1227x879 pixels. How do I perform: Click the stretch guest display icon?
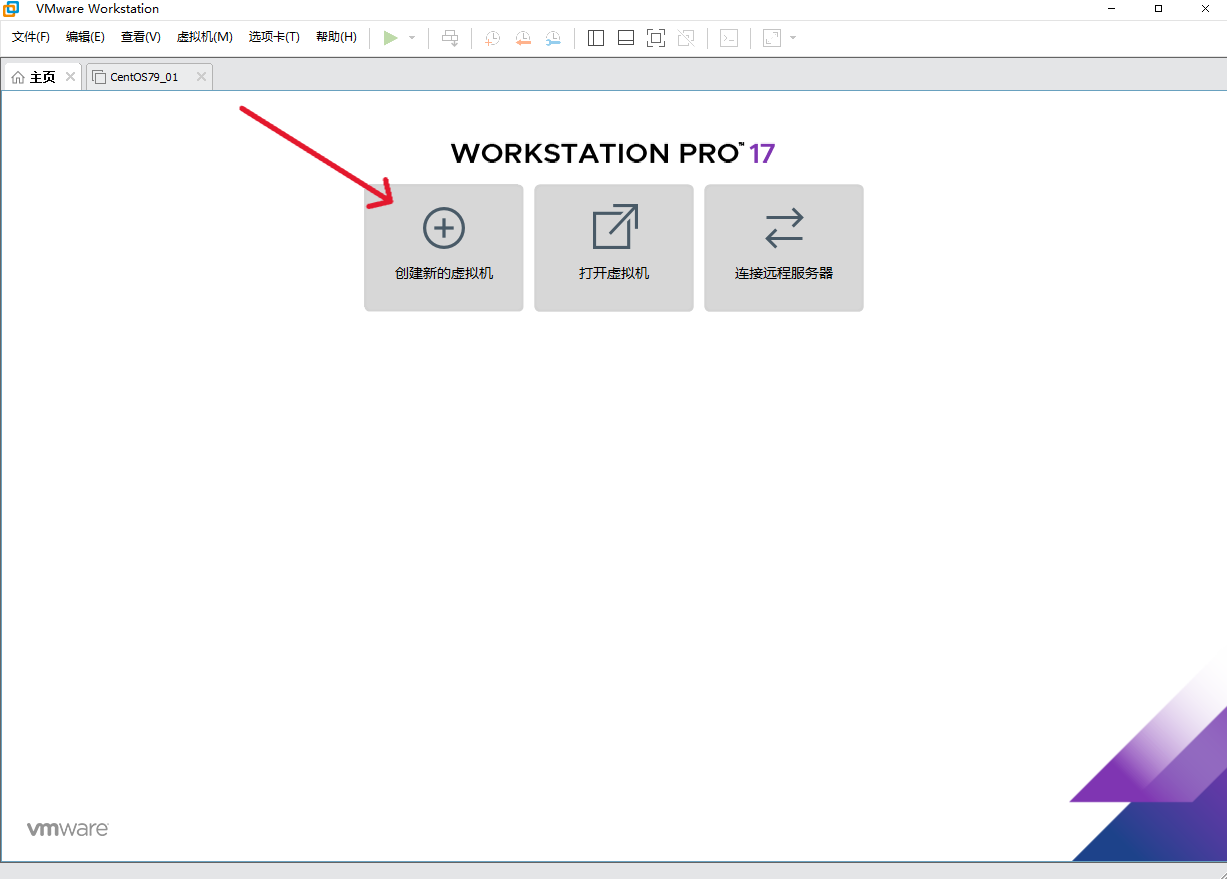(x=771, y=38)
